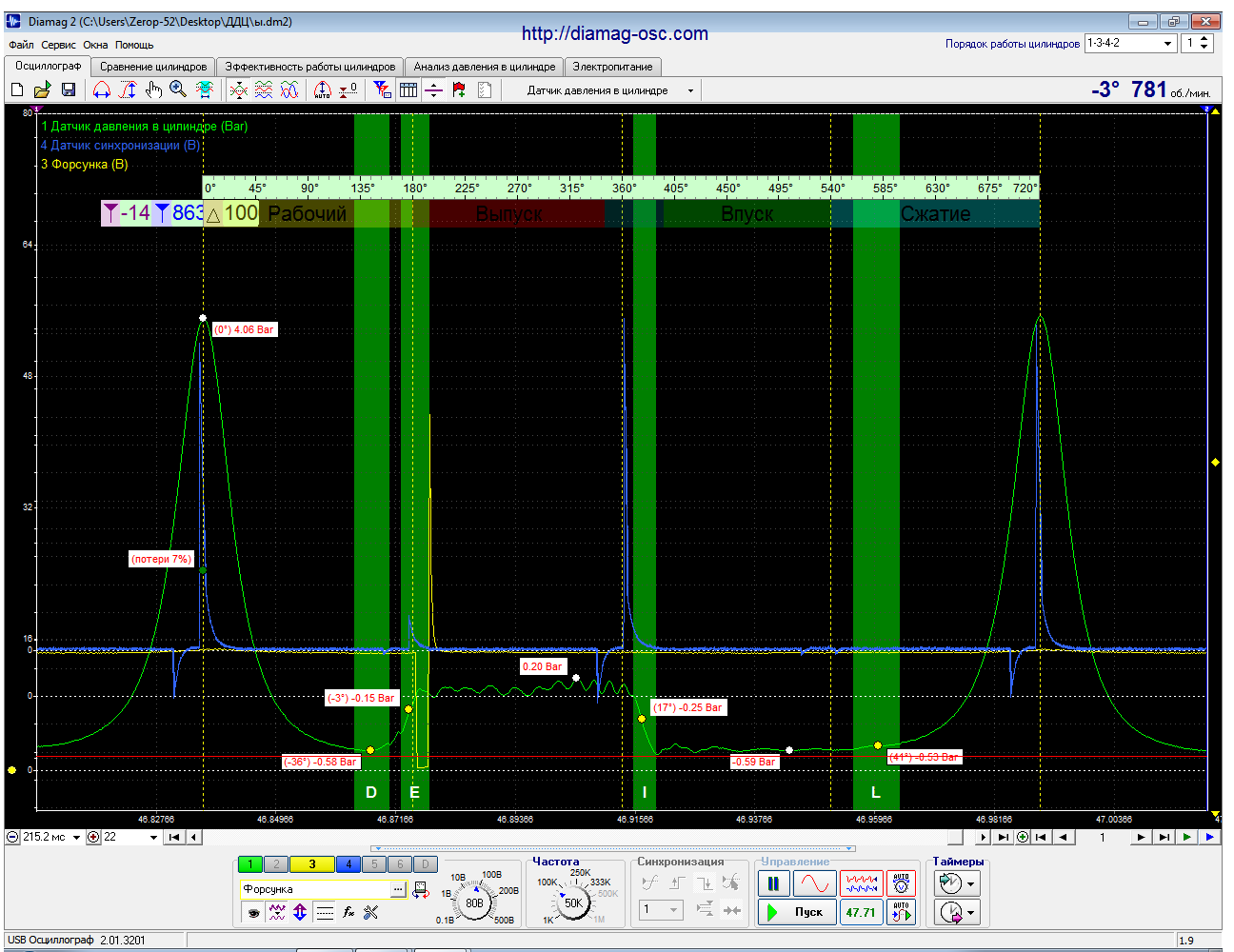Adjust the 80В voltage range knob

[474, 902]
